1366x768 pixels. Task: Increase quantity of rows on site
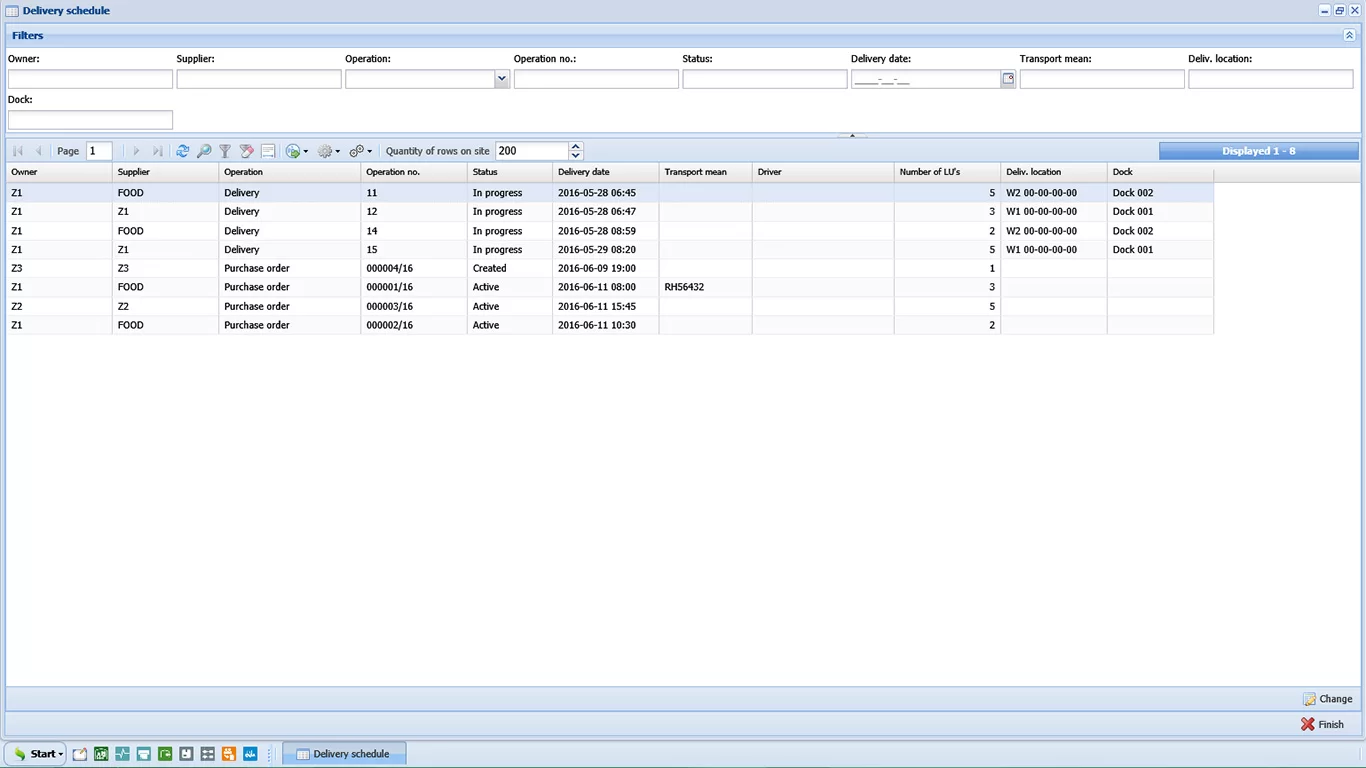pos(576,147)
